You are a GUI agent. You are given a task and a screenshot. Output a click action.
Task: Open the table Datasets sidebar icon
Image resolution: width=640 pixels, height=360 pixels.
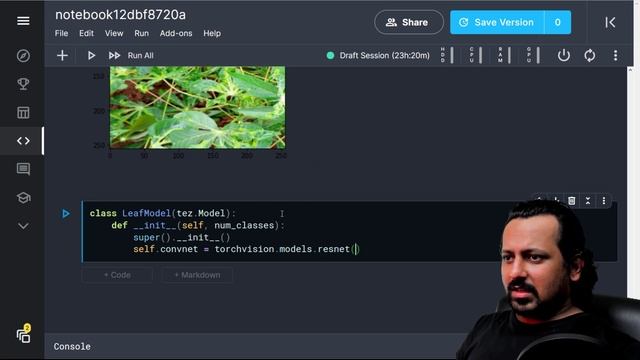point(23,112)
